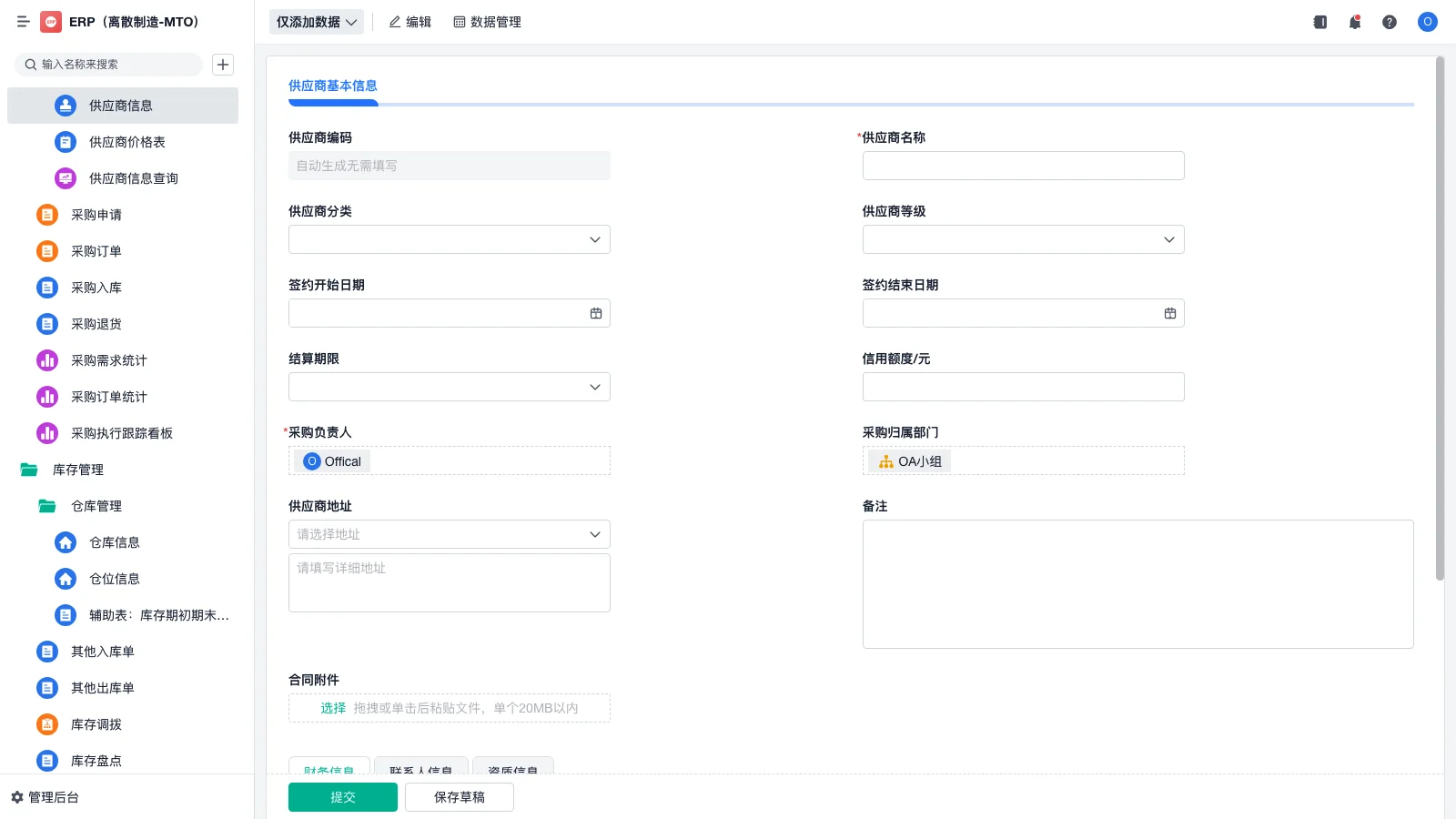
Task: Open the help question mark icon
Action: tap(1390, 23)
